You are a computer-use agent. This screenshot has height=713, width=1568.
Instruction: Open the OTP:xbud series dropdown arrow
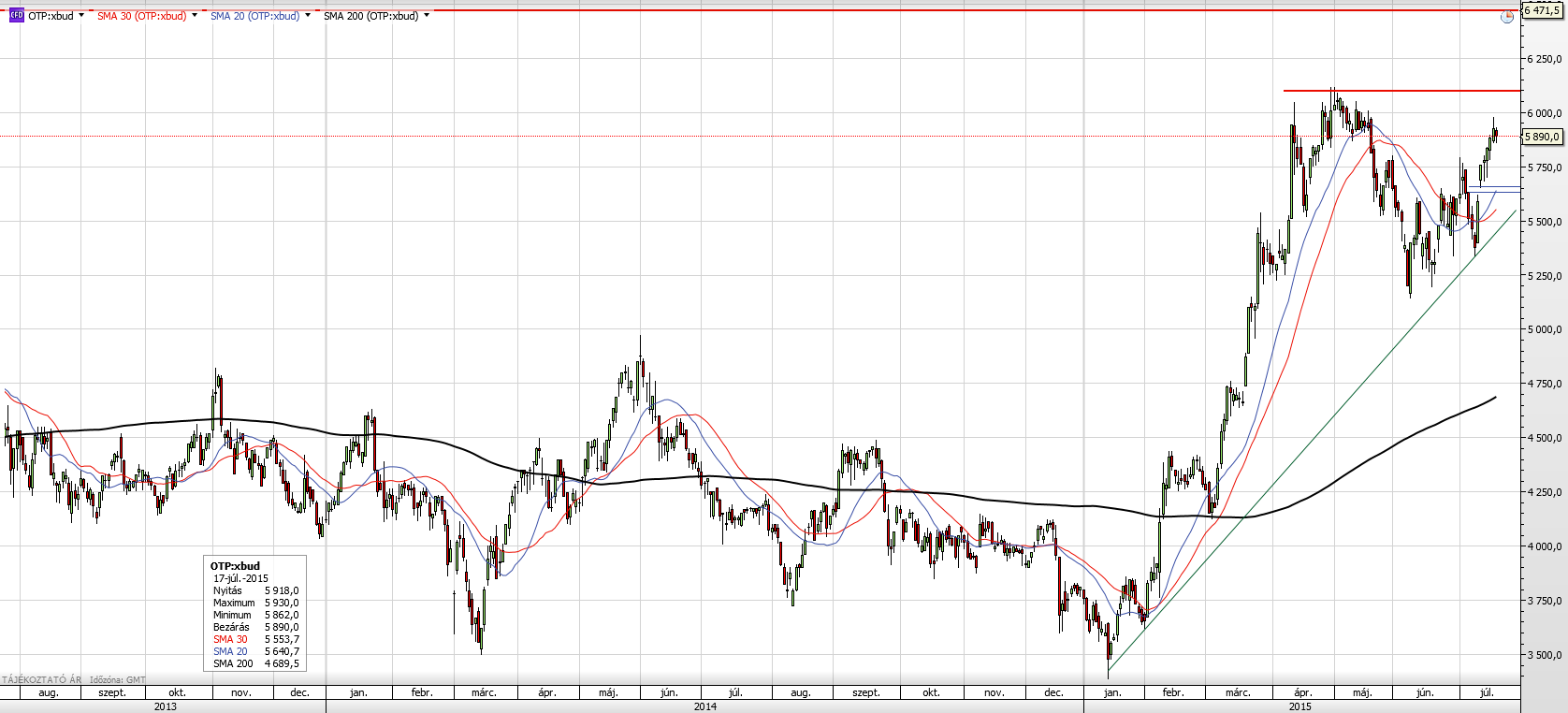click(81, 16)
